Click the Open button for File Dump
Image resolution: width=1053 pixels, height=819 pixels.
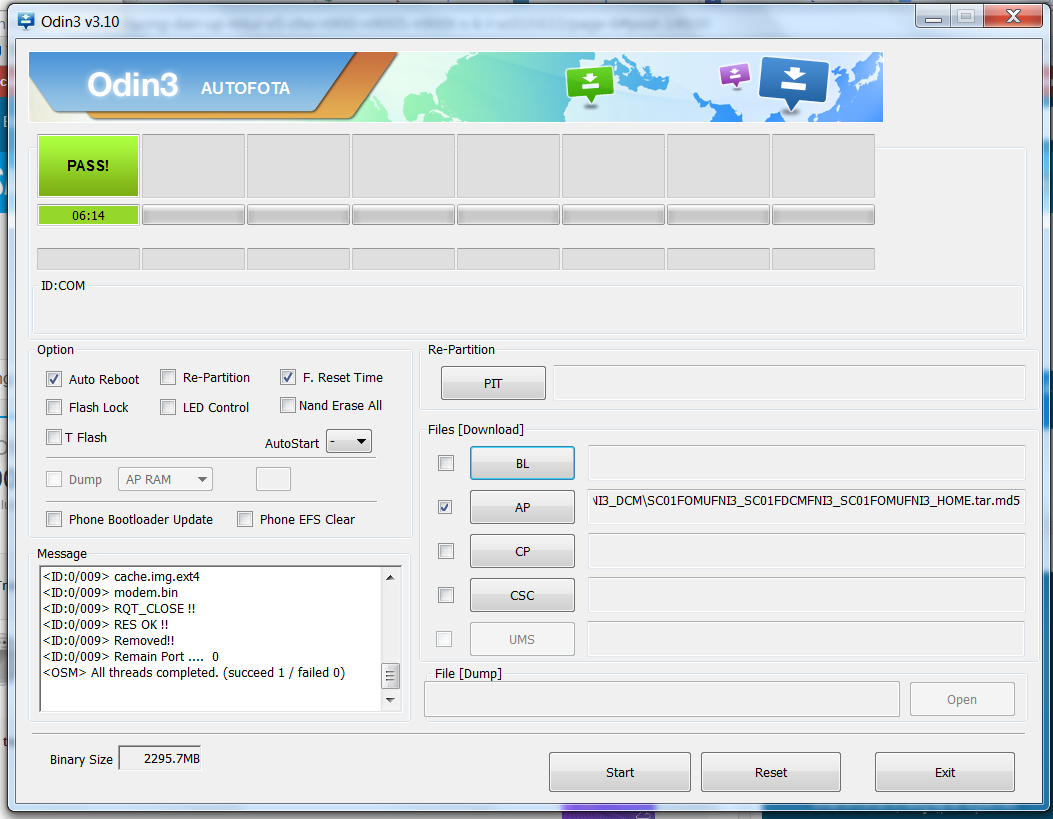(x=962, y=700)
